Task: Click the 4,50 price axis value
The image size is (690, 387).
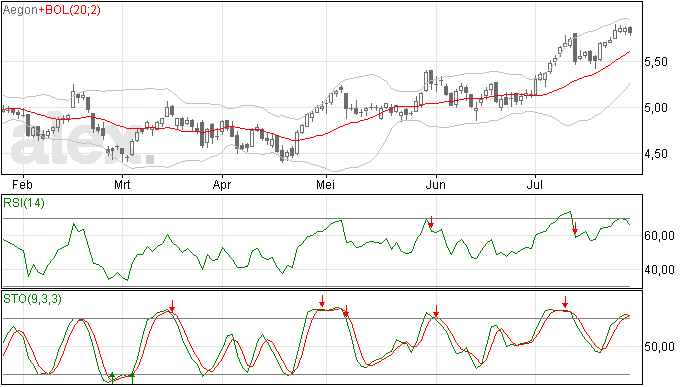Action: [656, 154]
